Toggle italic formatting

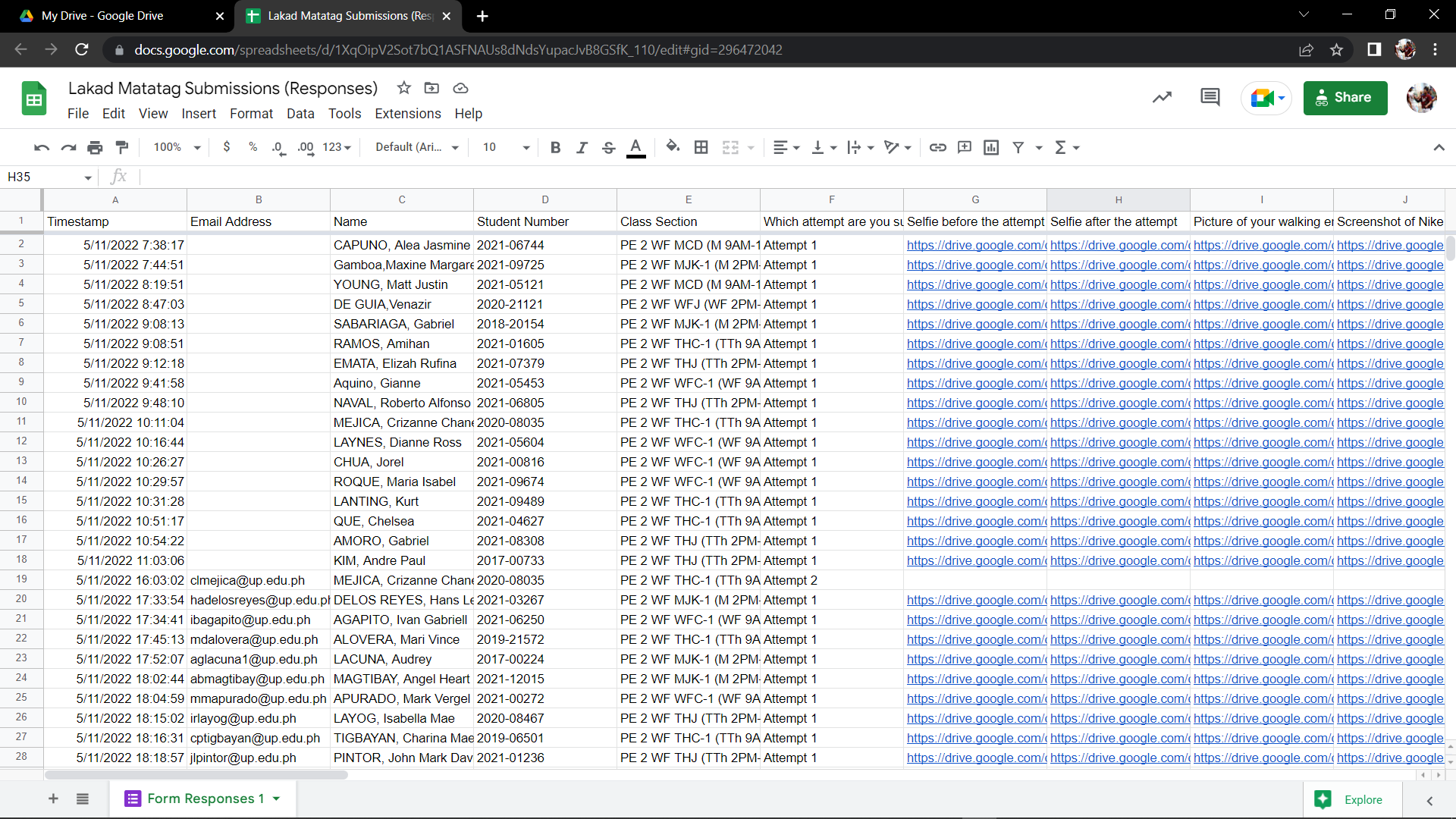[582, 147]
